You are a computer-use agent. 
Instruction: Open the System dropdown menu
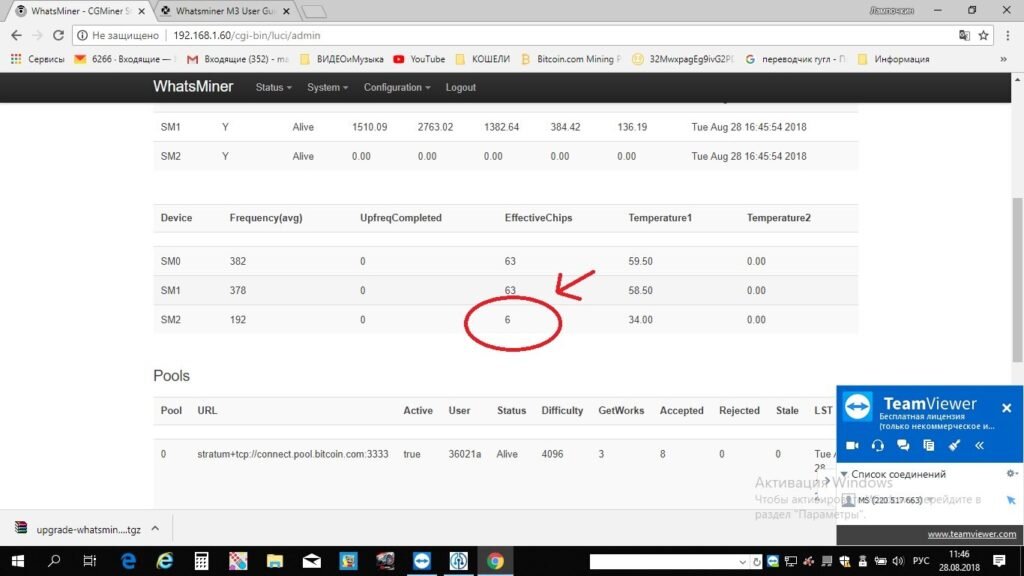(x=327, y=88)
